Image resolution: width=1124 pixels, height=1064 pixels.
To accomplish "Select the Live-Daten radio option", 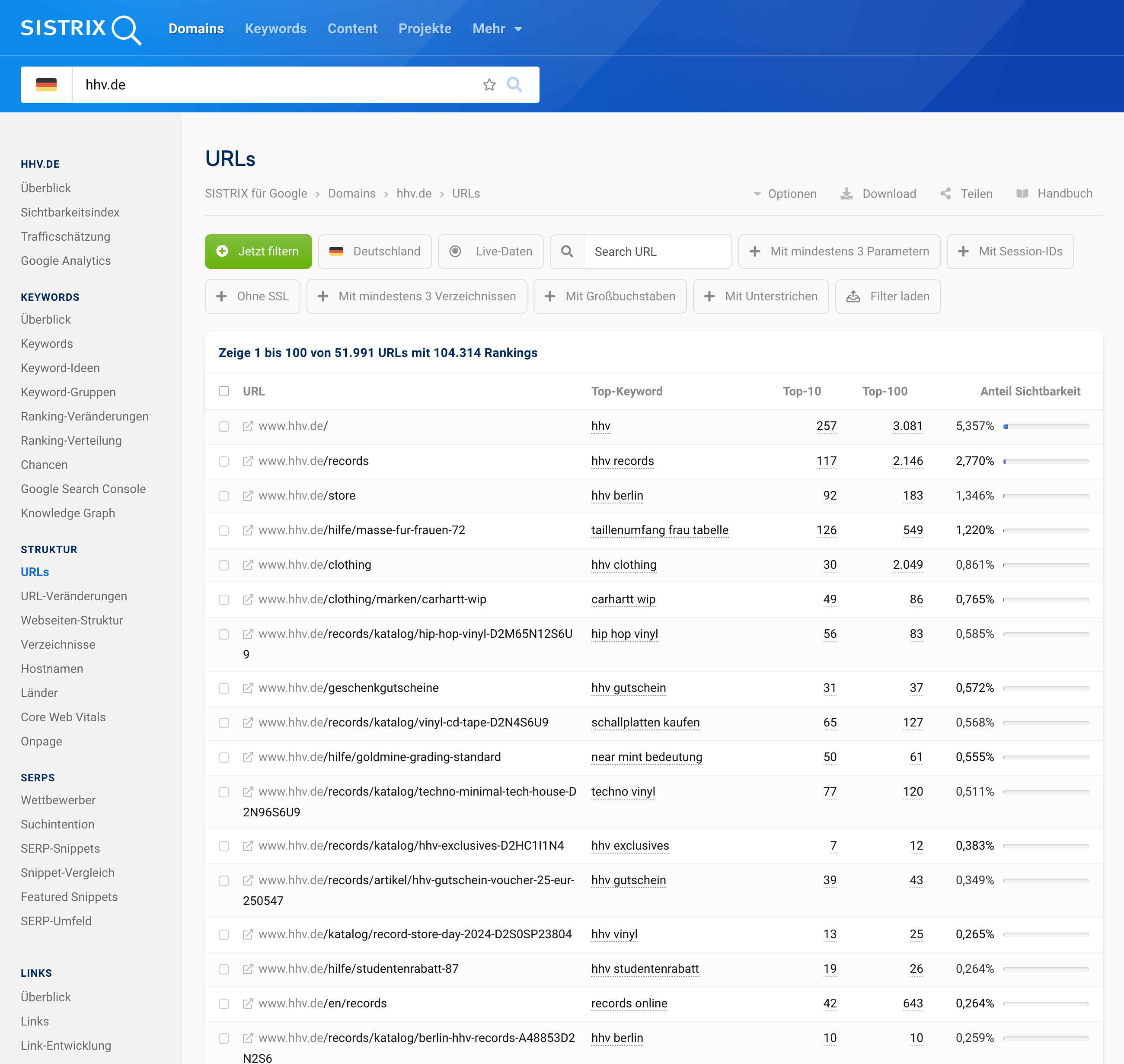I will 455,252.
